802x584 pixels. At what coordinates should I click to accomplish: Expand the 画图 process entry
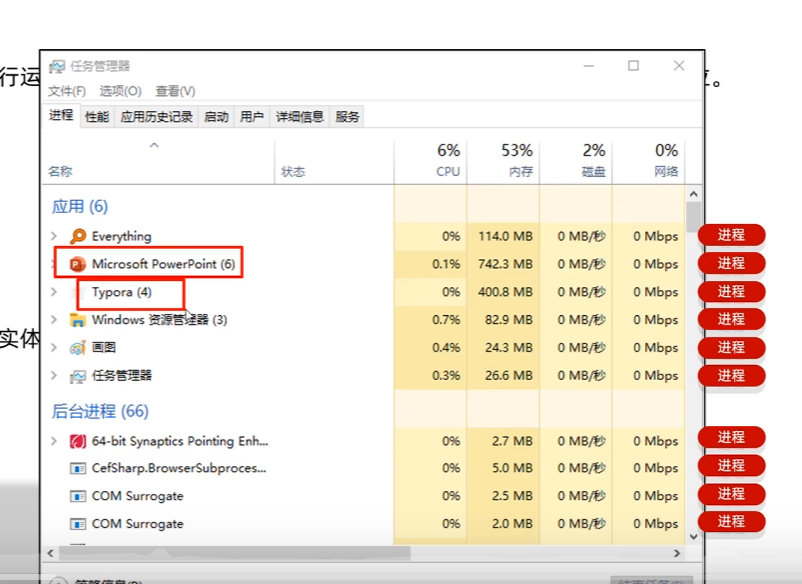(54, 347)
